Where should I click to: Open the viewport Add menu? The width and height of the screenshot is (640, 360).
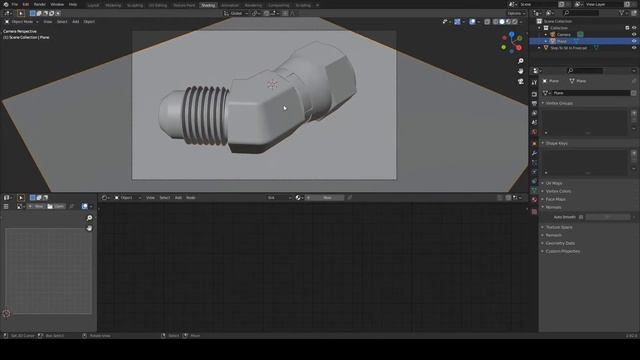(76, 22)
